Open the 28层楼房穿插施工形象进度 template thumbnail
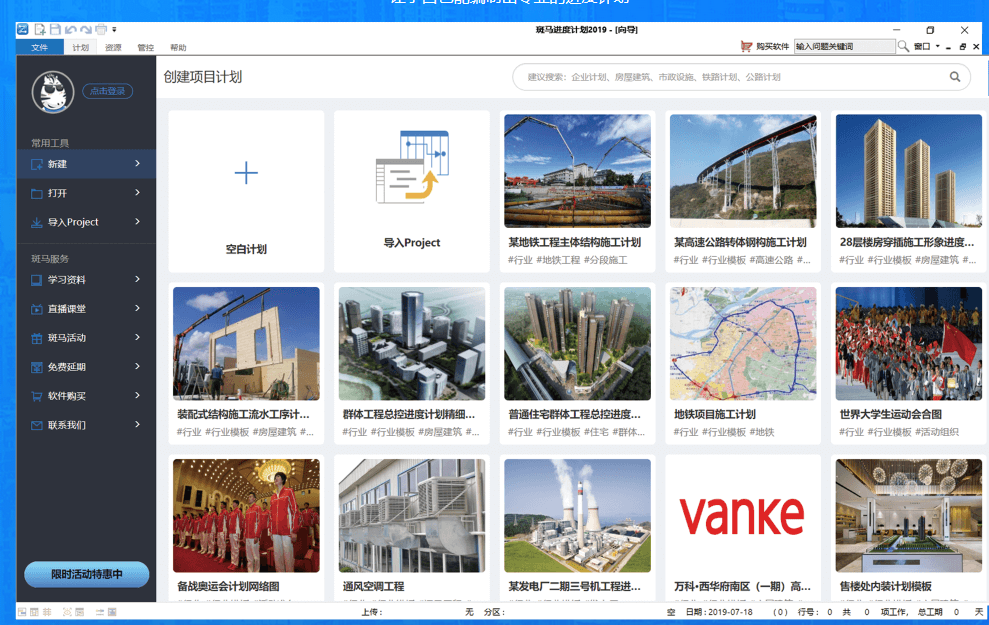 pyautogui.click(x=909, y=171)
